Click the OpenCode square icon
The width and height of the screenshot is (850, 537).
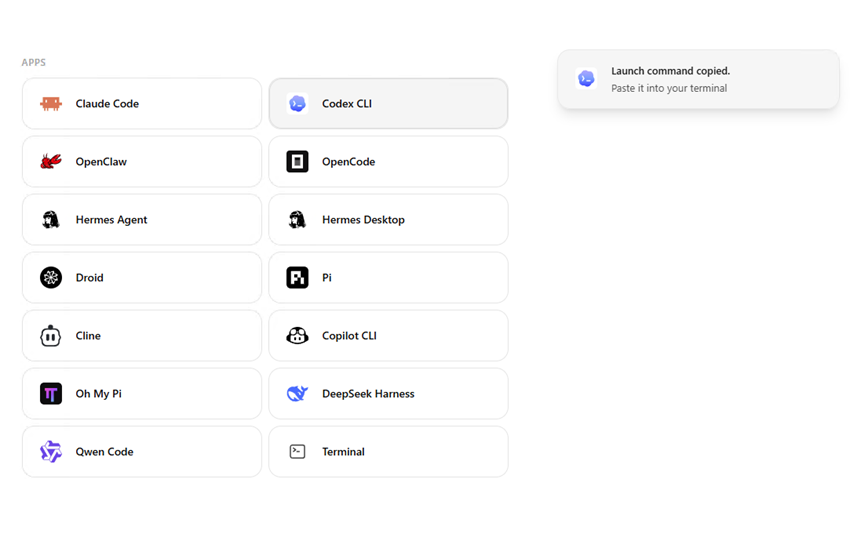pyautogui.click(x=298, y=161)
